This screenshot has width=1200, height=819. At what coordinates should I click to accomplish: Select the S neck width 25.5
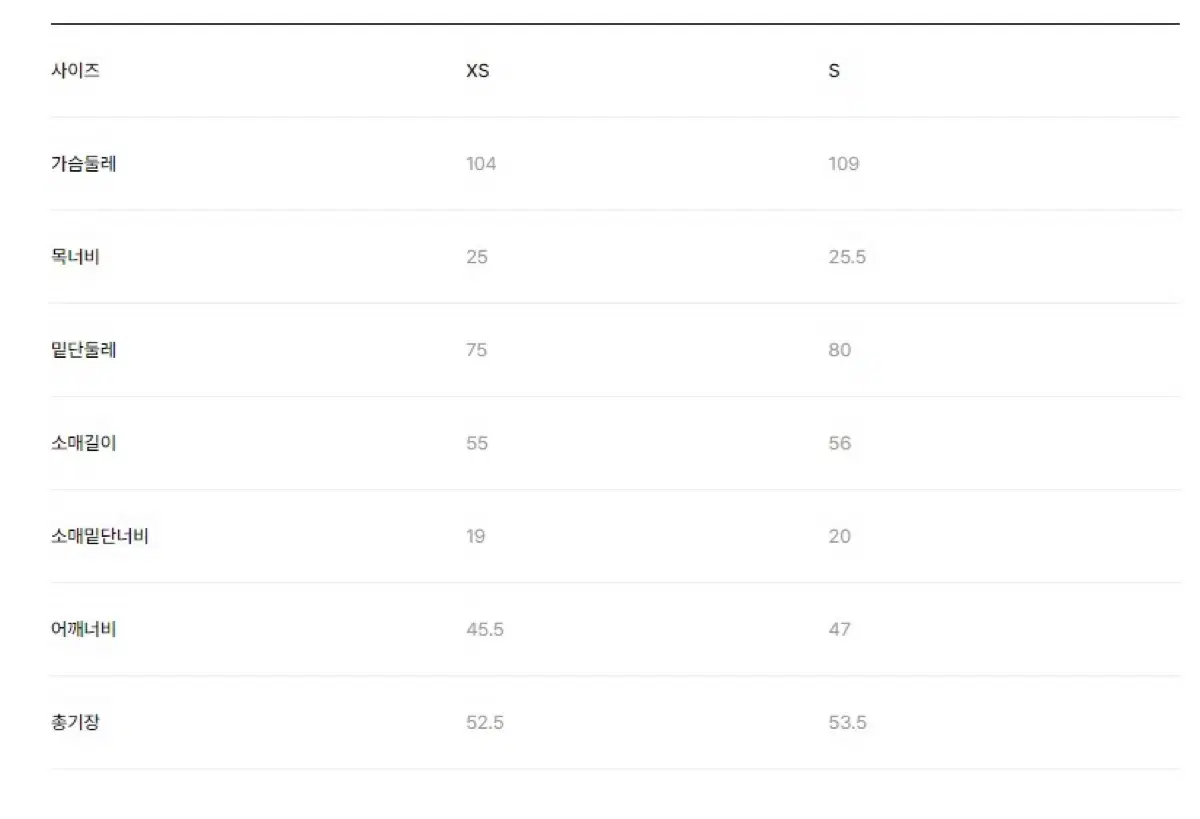(847, 257)
